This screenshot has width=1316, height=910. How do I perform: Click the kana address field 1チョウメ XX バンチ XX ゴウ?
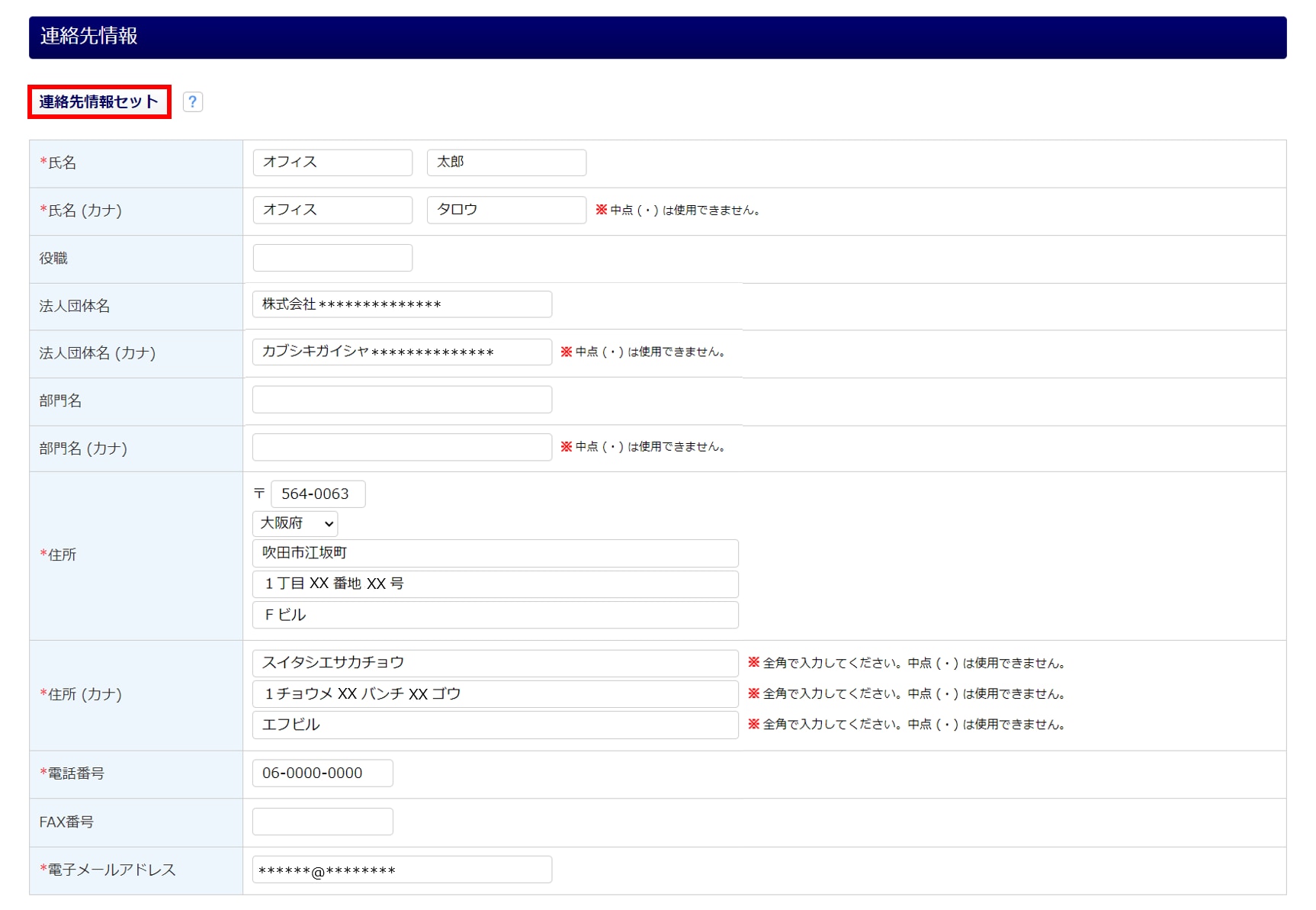495,694
